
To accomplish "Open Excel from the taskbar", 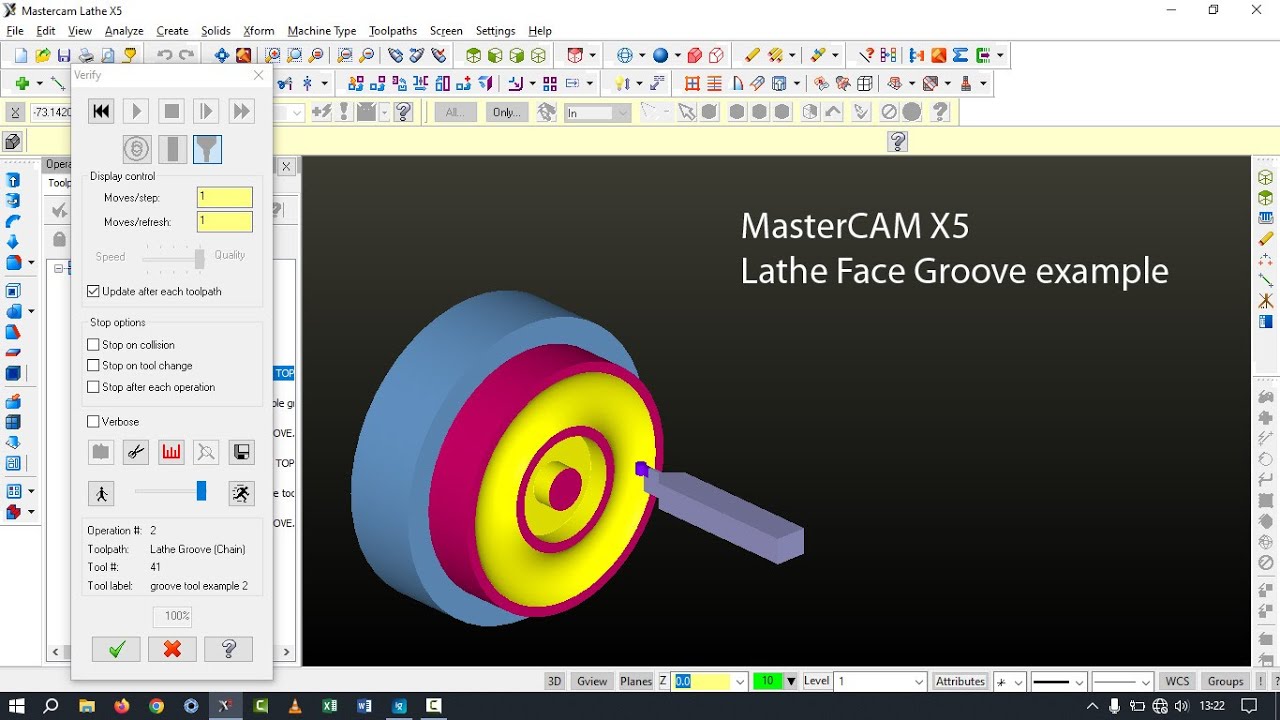I will pyautogui.click(x=330, y=706).
